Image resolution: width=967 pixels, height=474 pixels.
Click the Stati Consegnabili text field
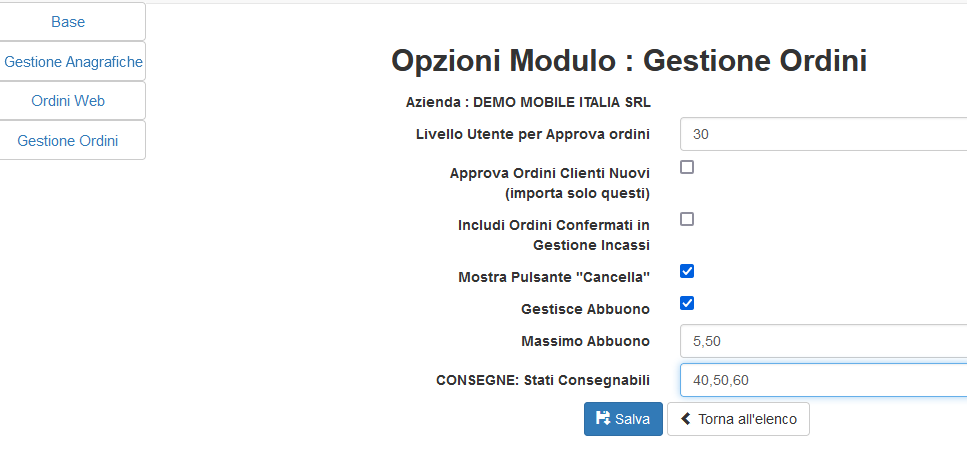[822, 380]
